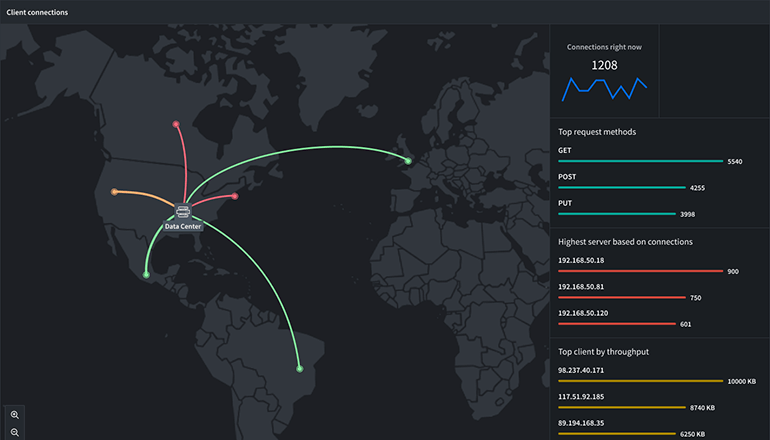Image resolution: width=770 pixels, height=440 pixels.
Task: Click the green connection node in Brazil
Action: point(300,369)
